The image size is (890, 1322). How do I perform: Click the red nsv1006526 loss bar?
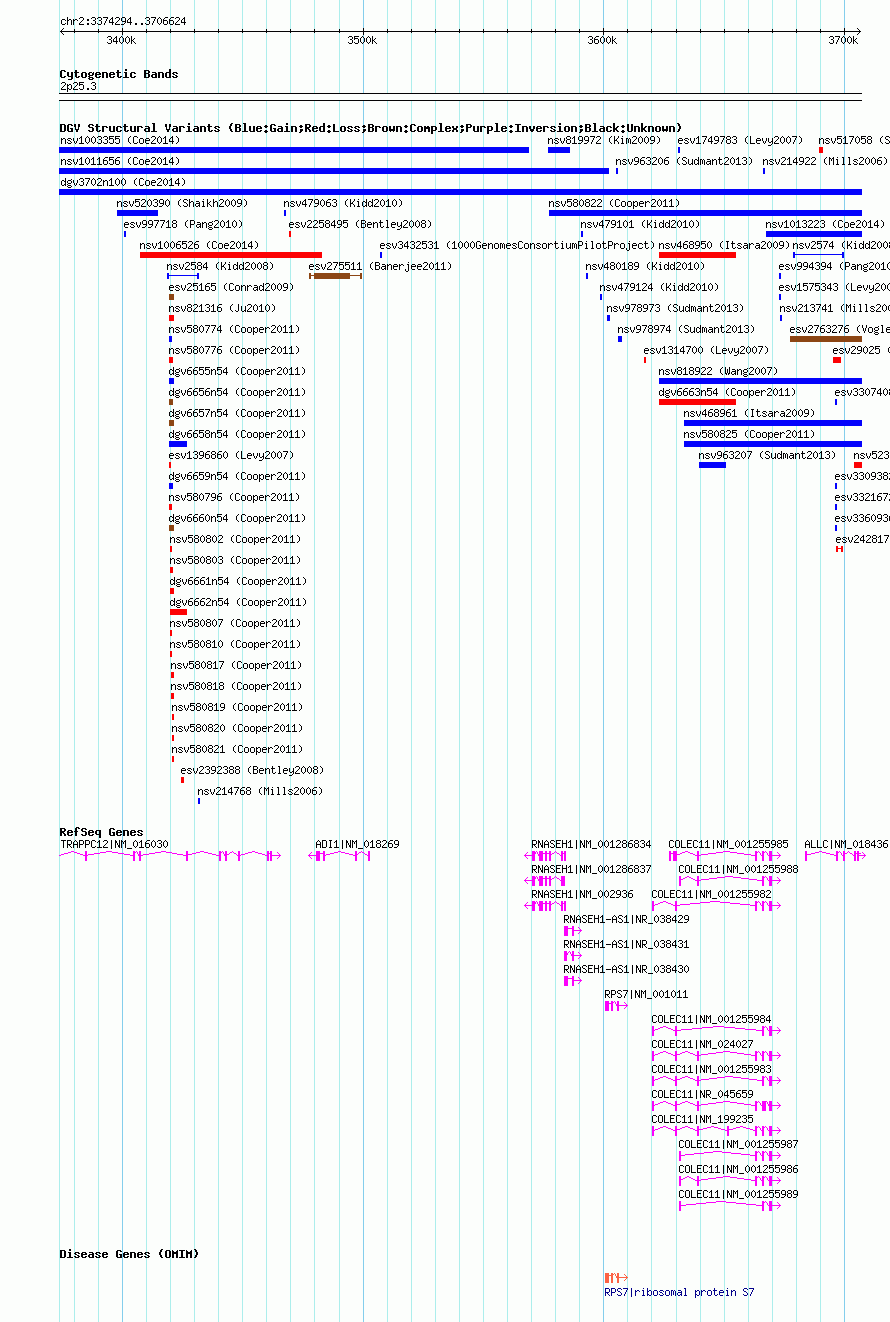coord(231,255)
